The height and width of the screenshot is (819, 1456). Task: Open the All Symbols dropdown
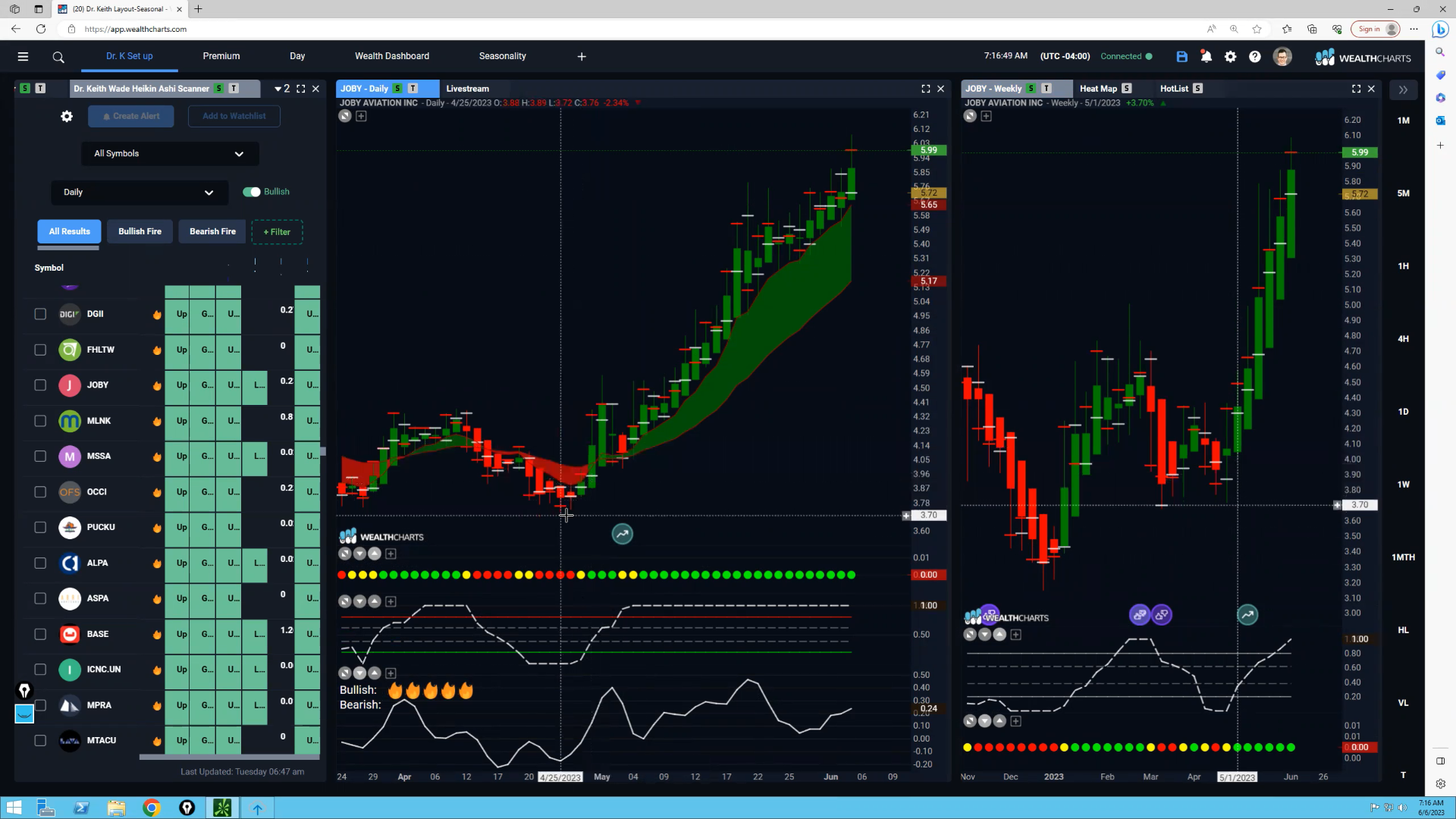tap(170, 153)
